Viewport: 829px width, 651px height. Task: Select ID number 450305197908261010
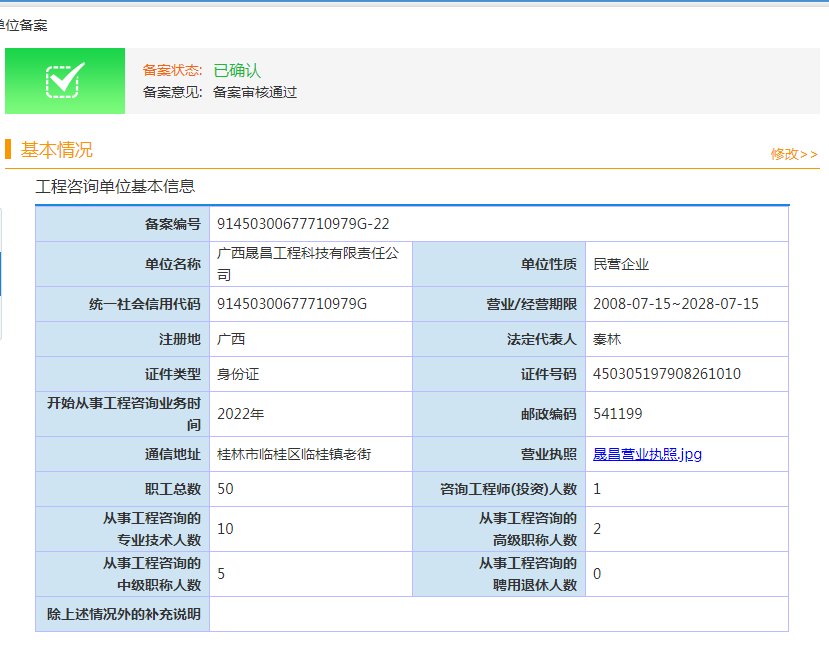coord(666,374)
